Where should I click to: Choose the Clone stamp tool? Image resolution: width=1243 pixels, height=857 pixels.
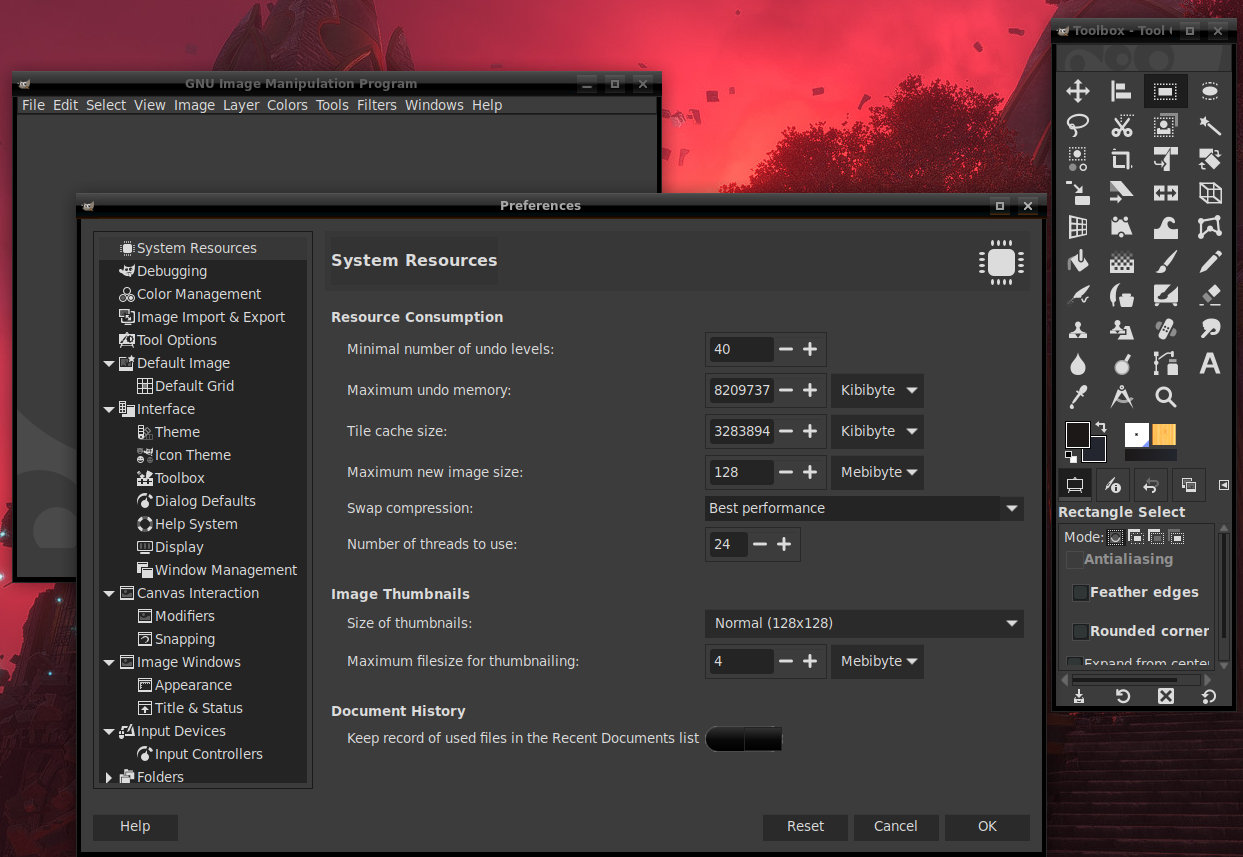click(x=1078, y=330)
